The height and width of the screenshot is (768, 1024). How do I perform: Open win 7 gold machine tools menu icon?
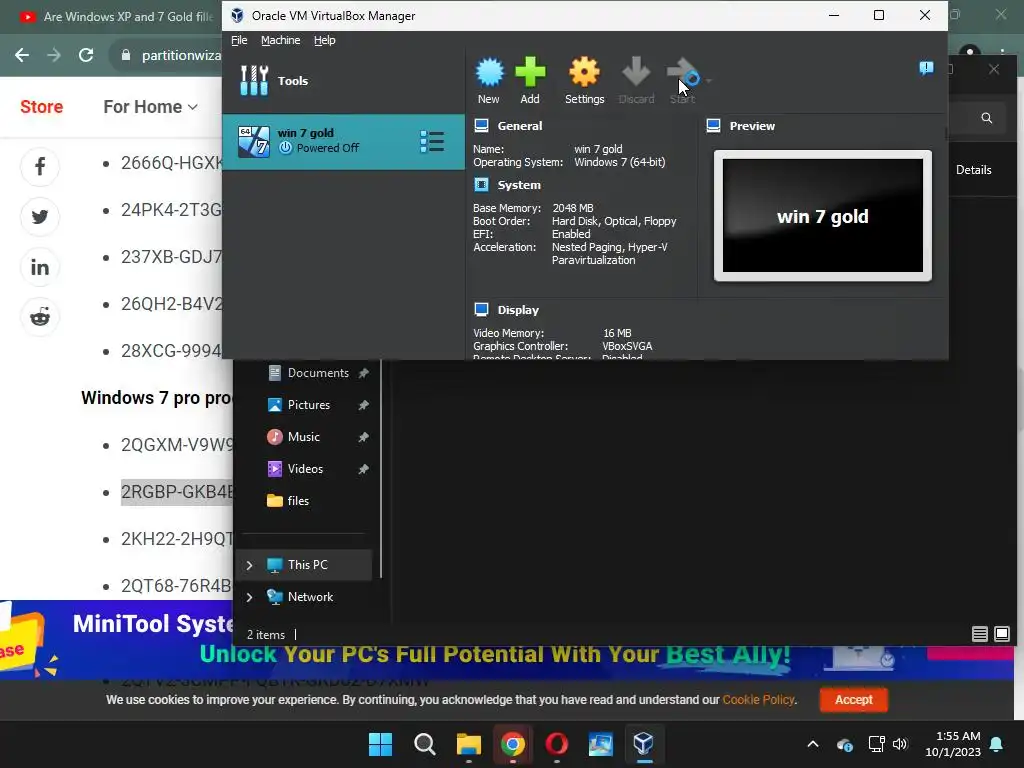[x=432, y=142]
